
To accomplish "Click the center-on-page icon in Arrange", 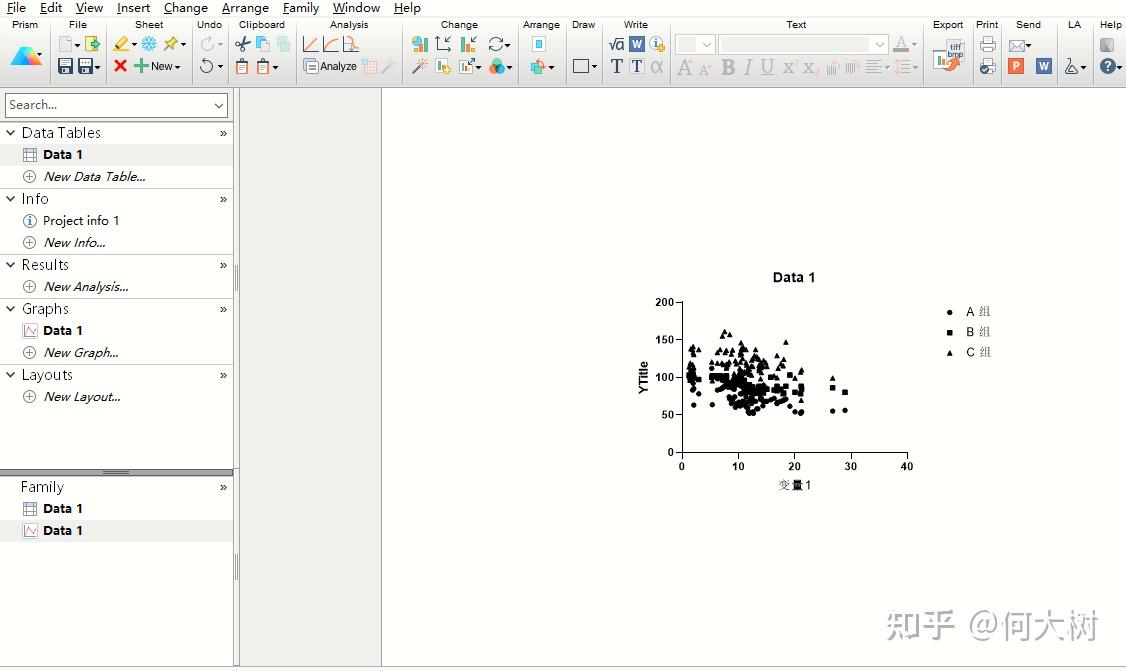I will tap(539, 44).
